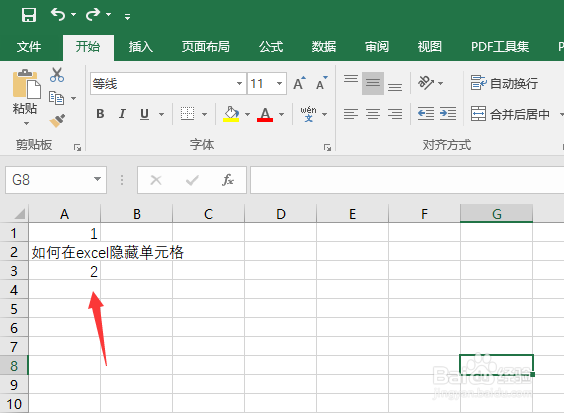This screenshot has height=413, width=564.
Task: Switch to the 开始 ribbon tab
Action: [x=88, y=47]
